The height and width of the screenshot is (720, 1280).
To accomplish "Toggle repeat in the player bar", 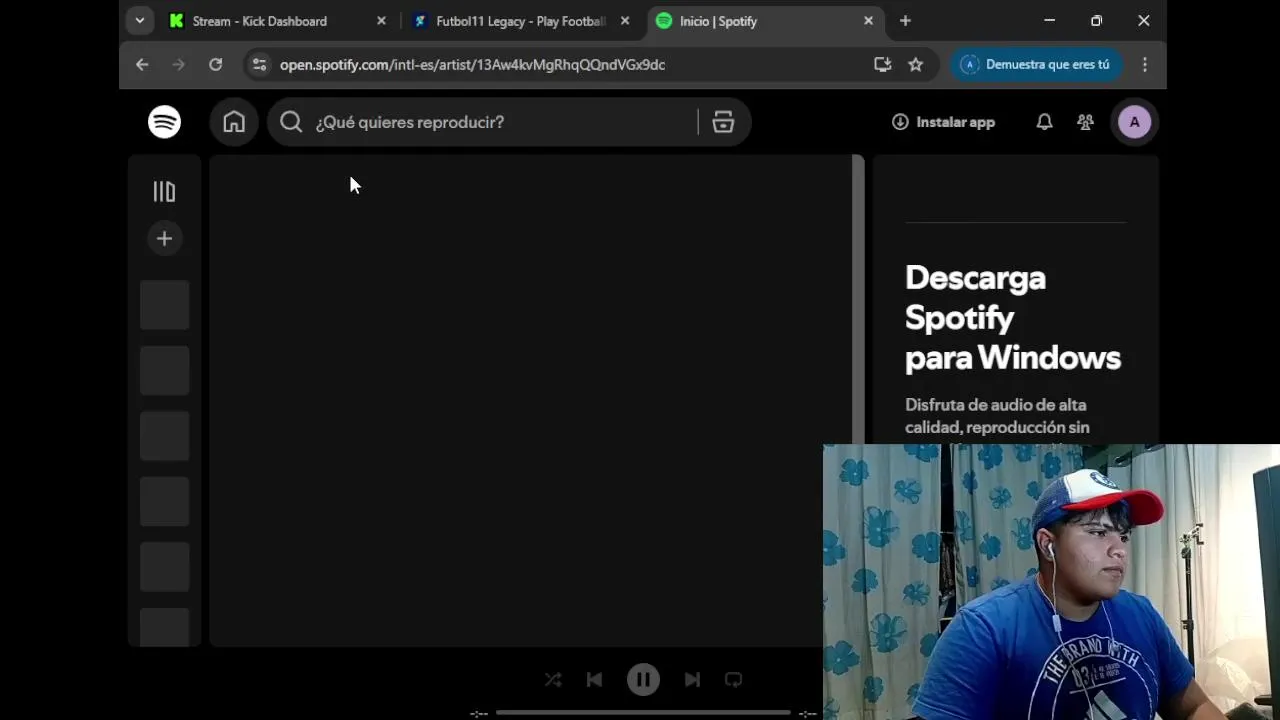I will tap(733, 680).
